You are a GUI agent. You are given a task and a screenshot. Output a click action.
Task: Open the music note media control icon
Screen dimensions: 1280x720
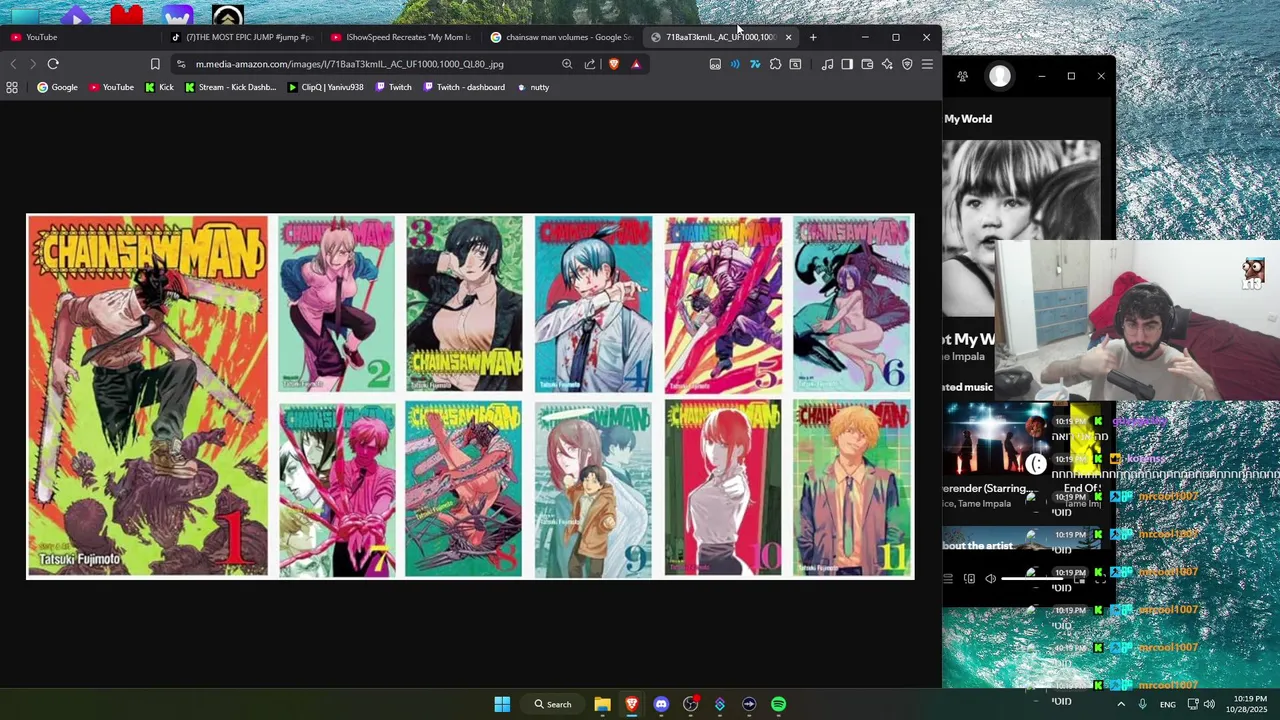click(827, 64)
